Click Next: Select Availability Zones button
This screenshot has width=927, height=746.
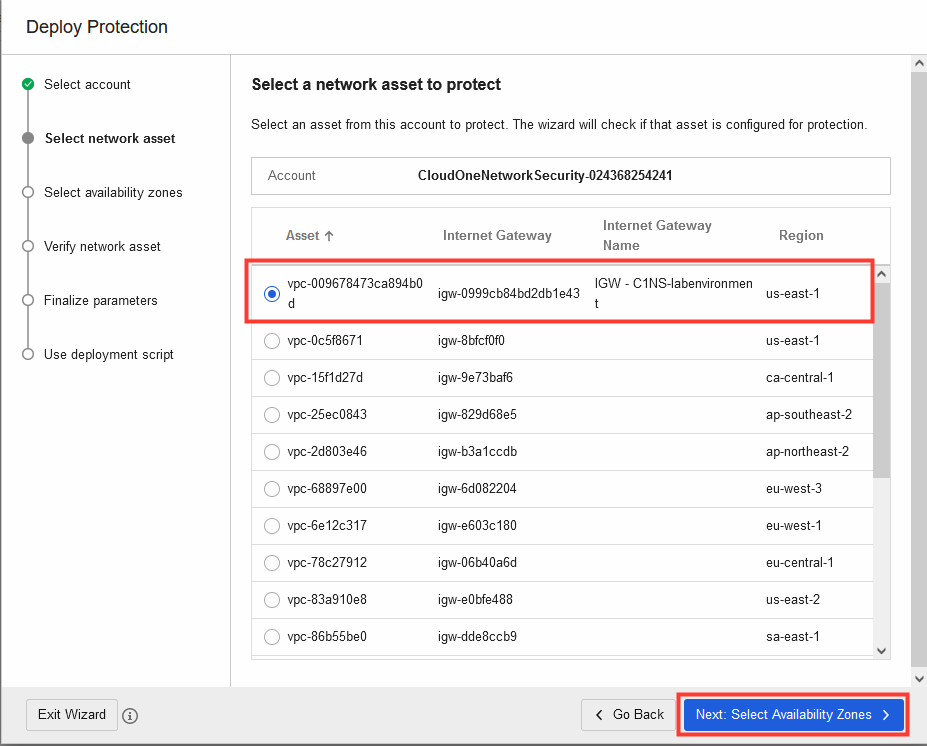(793, 715)
